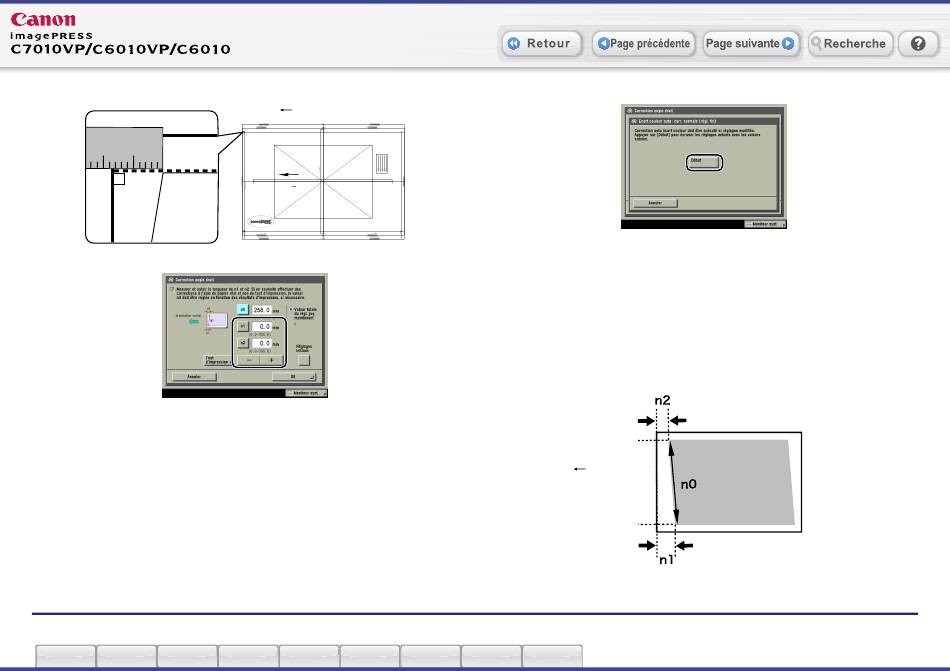
Task: Click the n0 skew diagram image
Action: 720,480
